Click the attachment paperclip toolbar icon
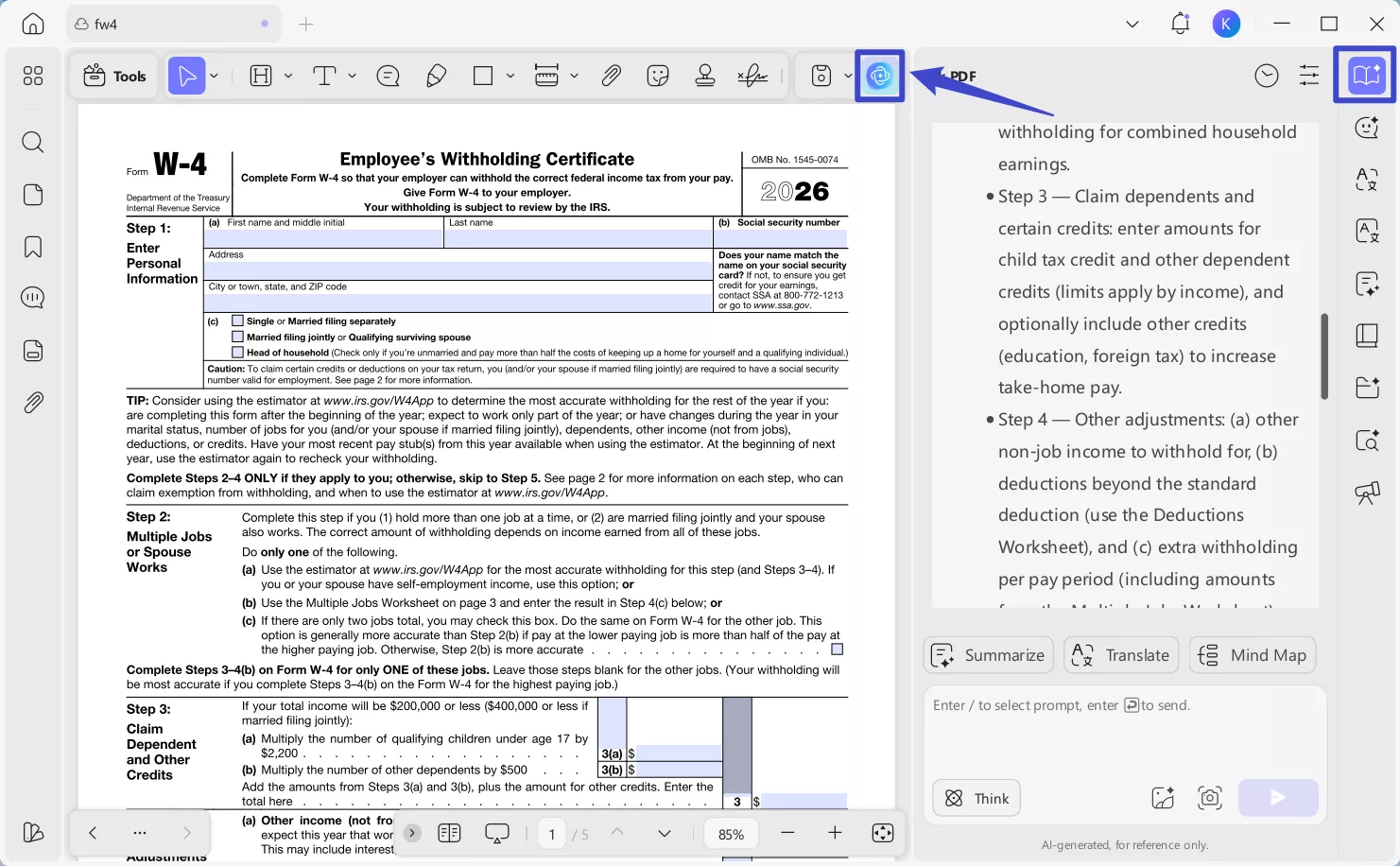Viewport: 1400px width, 866px height. (x=612, y=76)
